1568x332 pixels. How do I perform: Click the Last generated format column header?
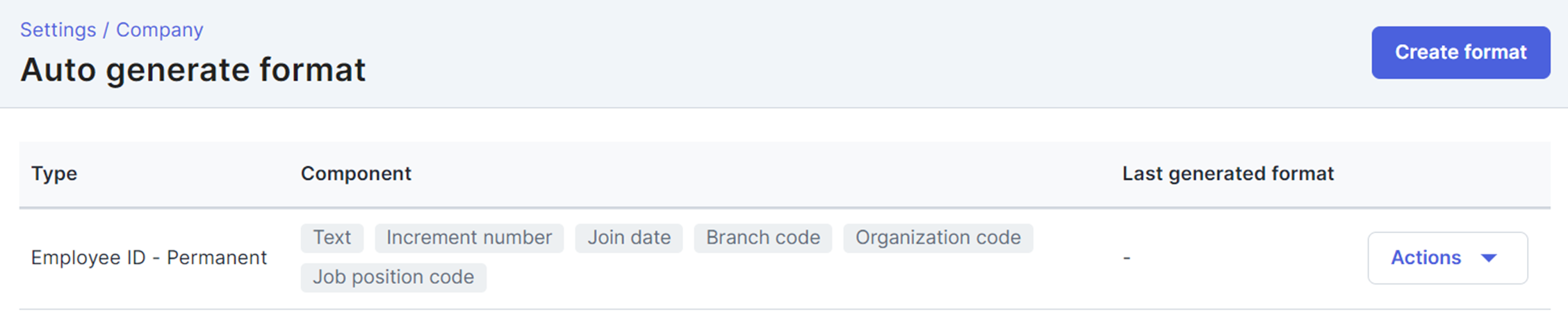[1228, 173]
